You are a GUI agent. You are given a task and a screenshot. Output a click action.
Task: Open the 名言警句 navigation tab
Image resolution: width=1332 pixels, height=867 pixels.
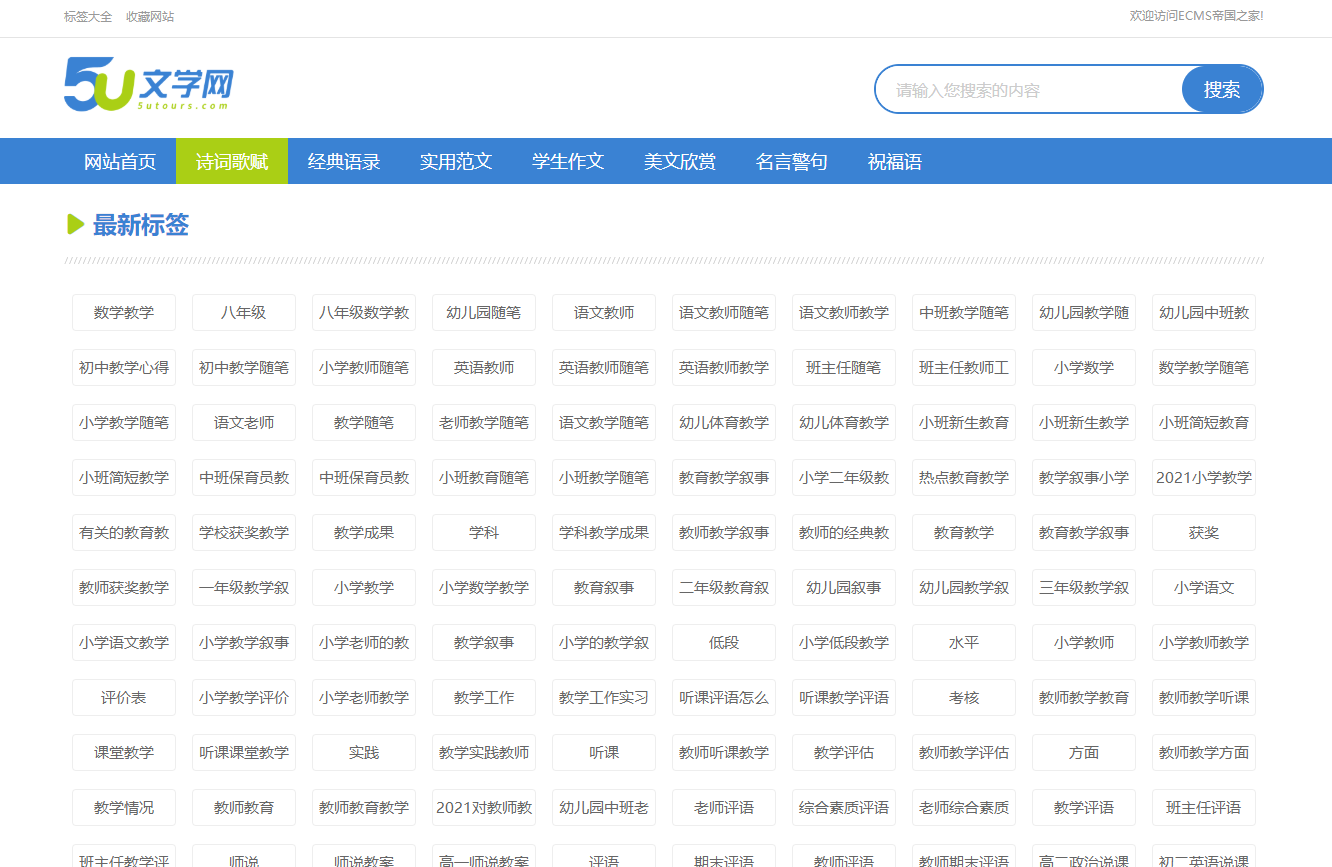pyautogui.click(x=793, y=161)
